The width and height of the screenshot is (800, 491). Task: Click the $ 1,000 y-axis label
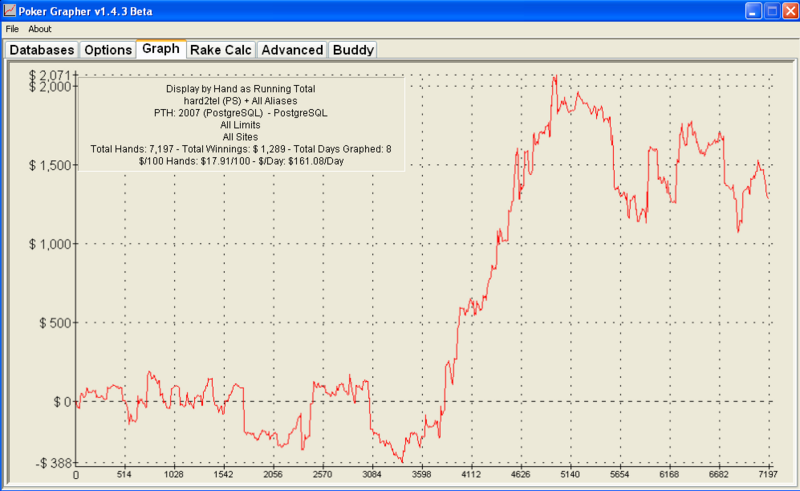coord(51,244)
